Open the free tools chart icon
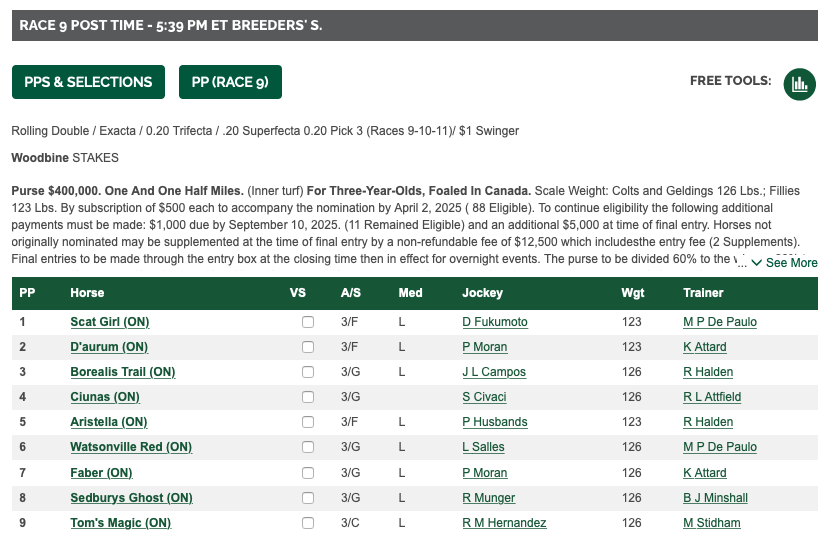The width and height of the screenshot is (832, 549). pyautogui.click(x=799, y=84)
